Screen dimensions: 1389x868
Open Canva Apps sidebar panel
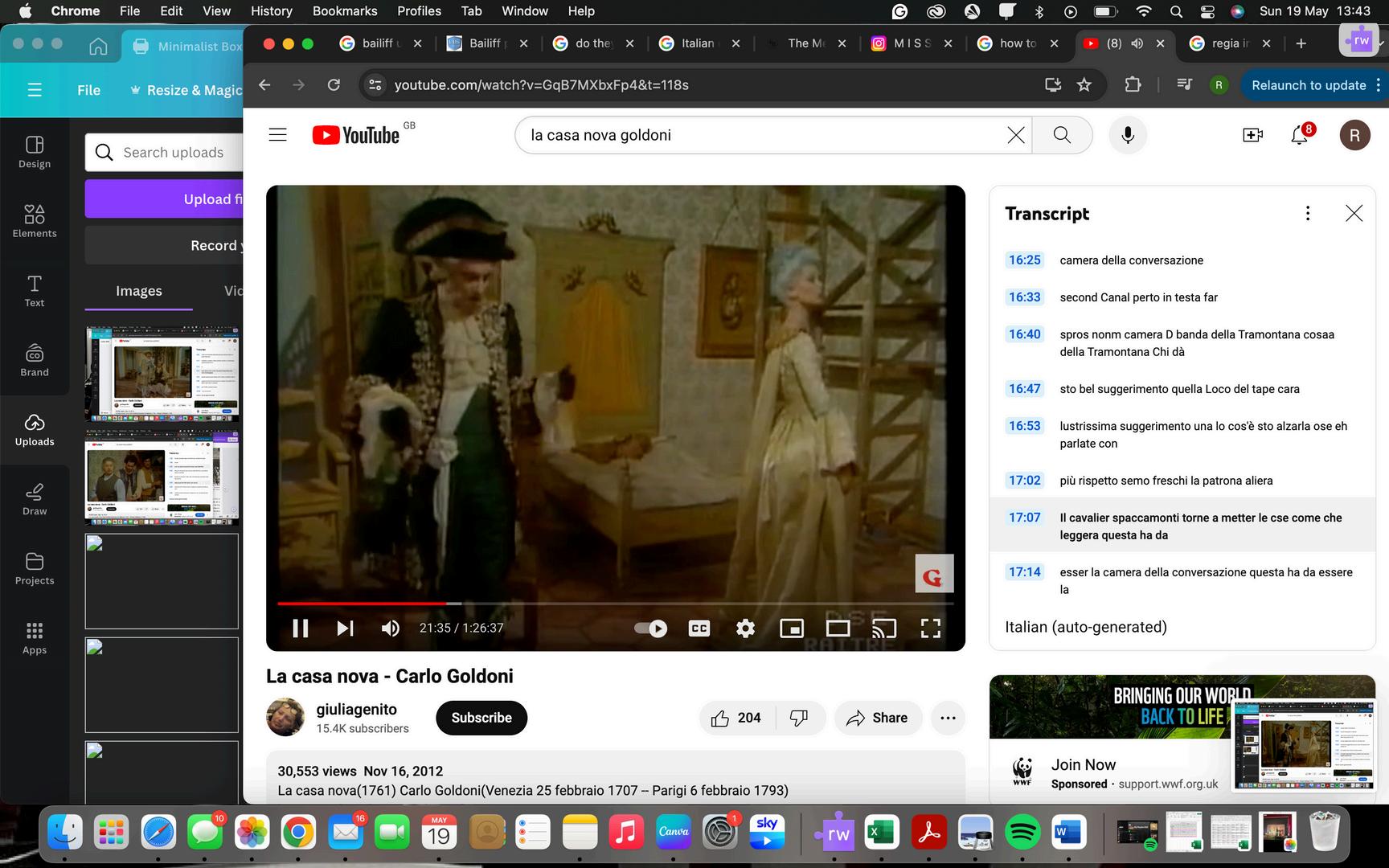point(35,638)
